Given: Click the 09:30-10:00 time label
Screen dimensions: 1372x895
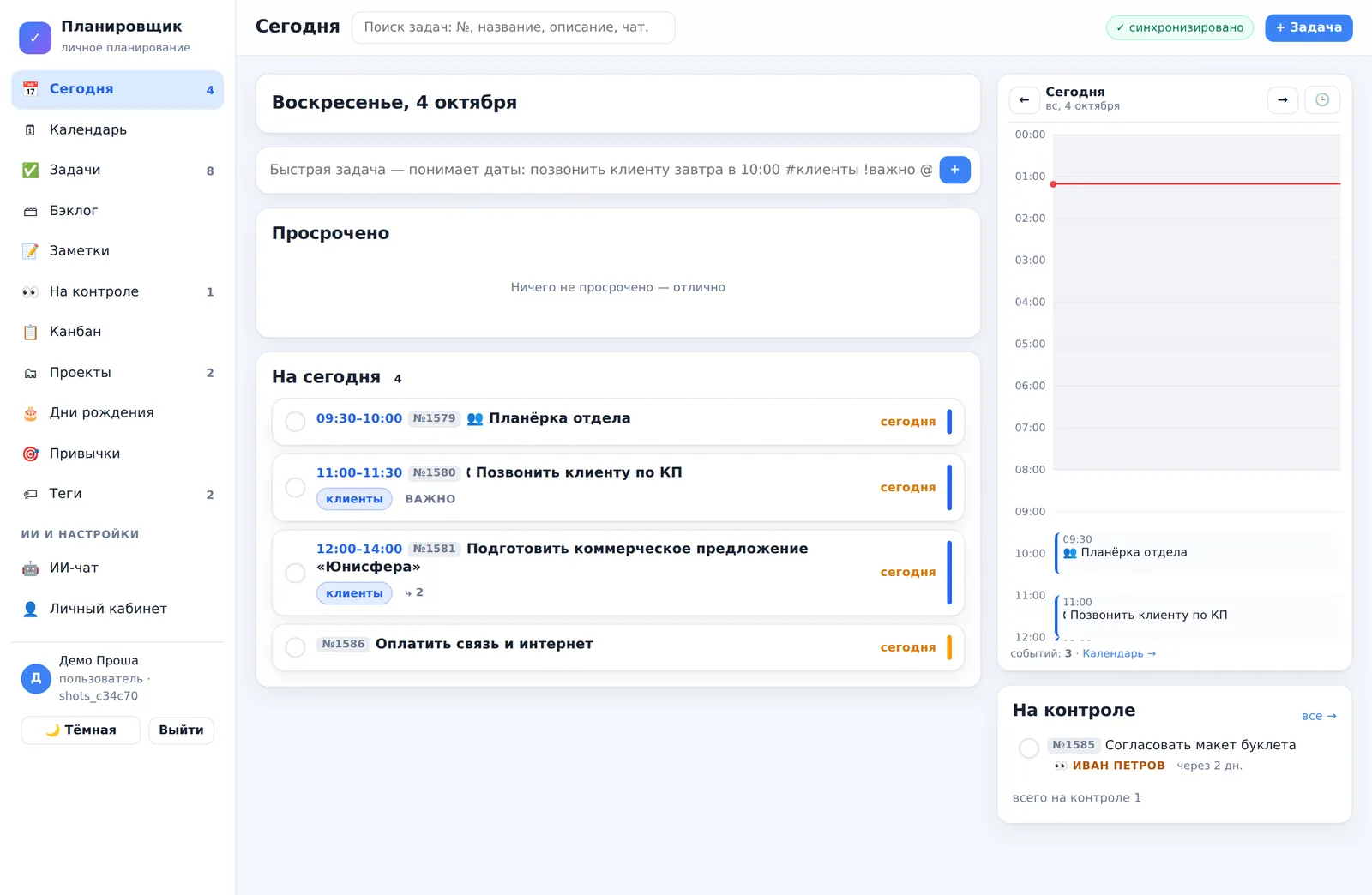Looking at the screenshot, I should [x=359, y=418].
